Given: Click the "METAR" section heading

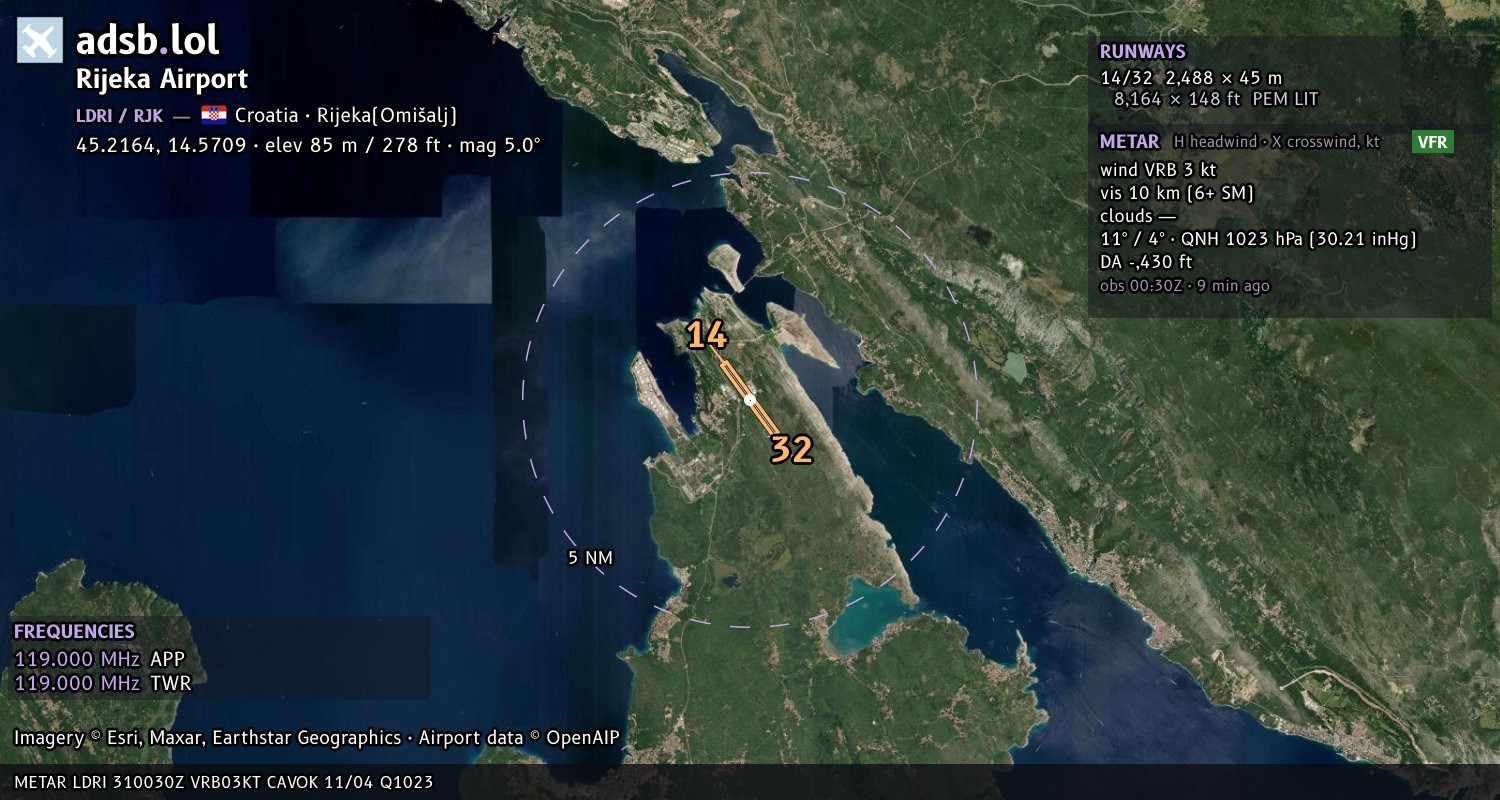Looking at the screenshot, I should (1129, 142).
